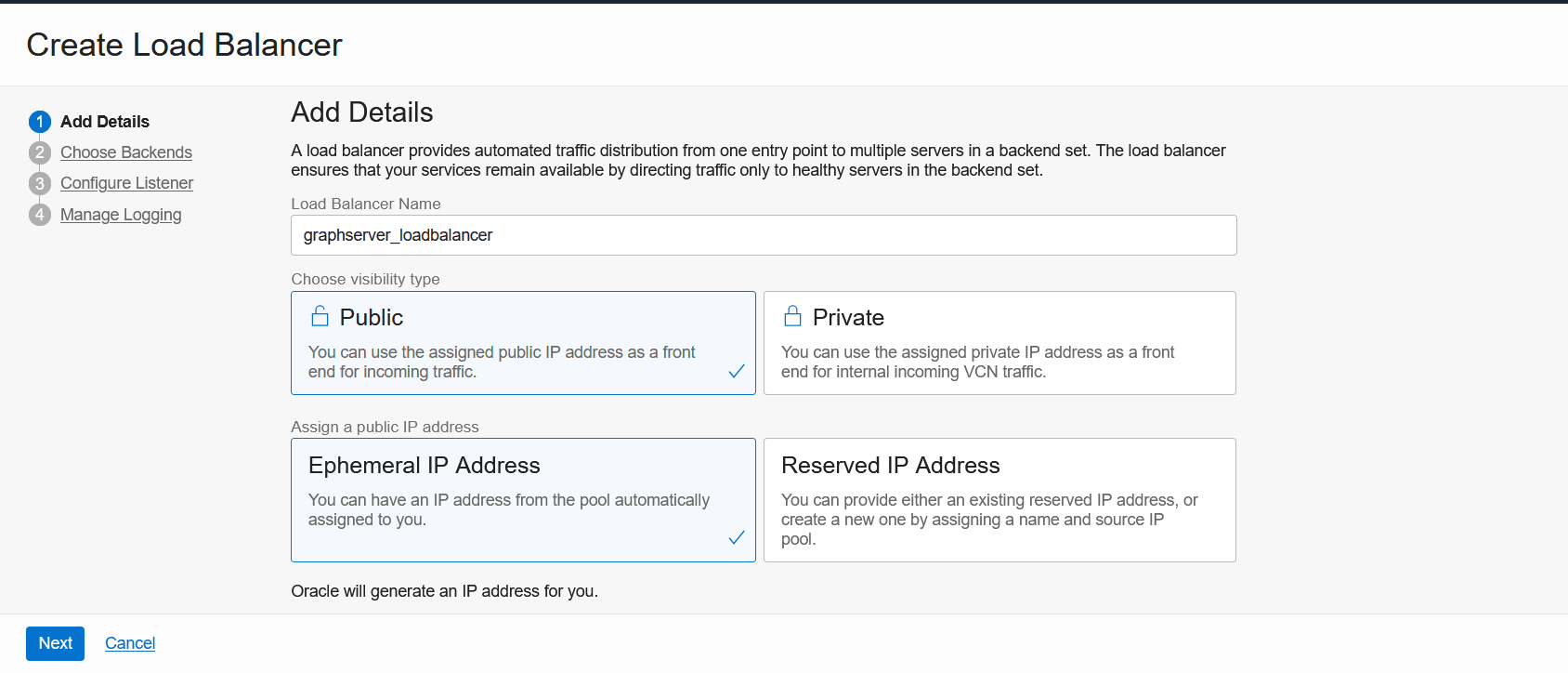Click the step 3 number icon
This screenshot has width=1568, height=673.
(x=40, y=183)
